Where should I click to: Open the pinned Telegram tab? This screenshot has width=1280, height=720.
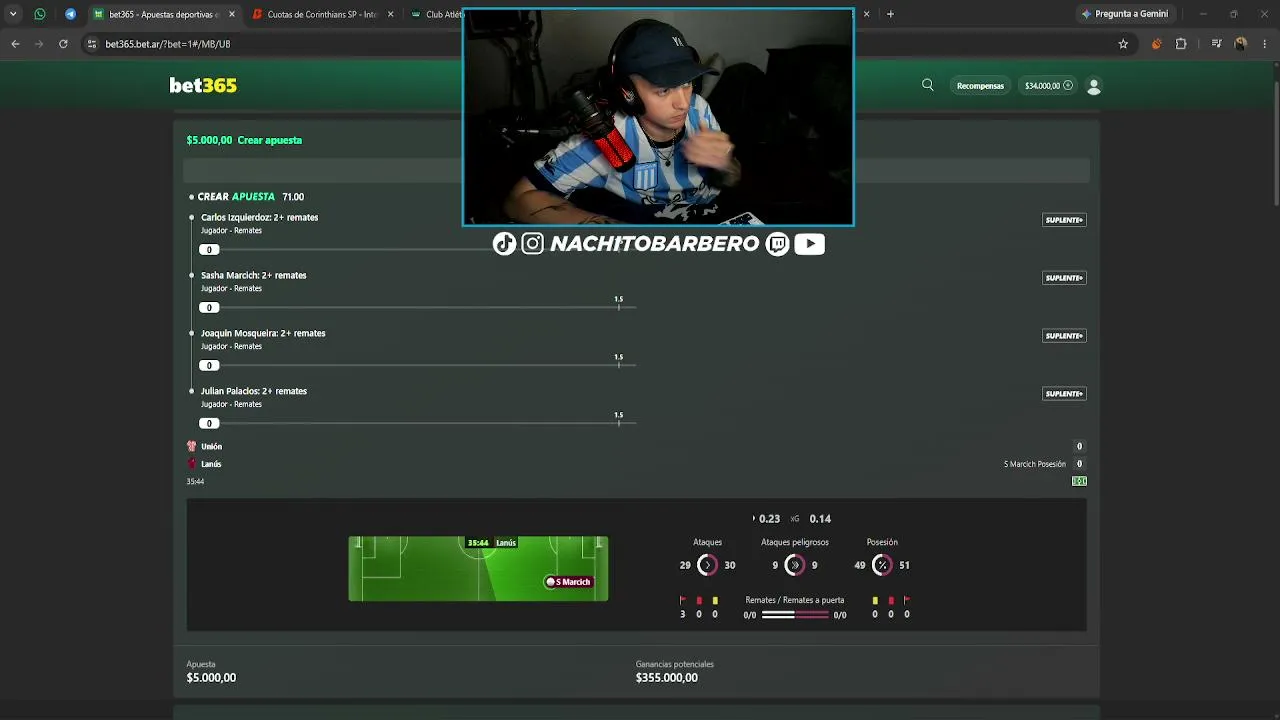tap(70, 14)
